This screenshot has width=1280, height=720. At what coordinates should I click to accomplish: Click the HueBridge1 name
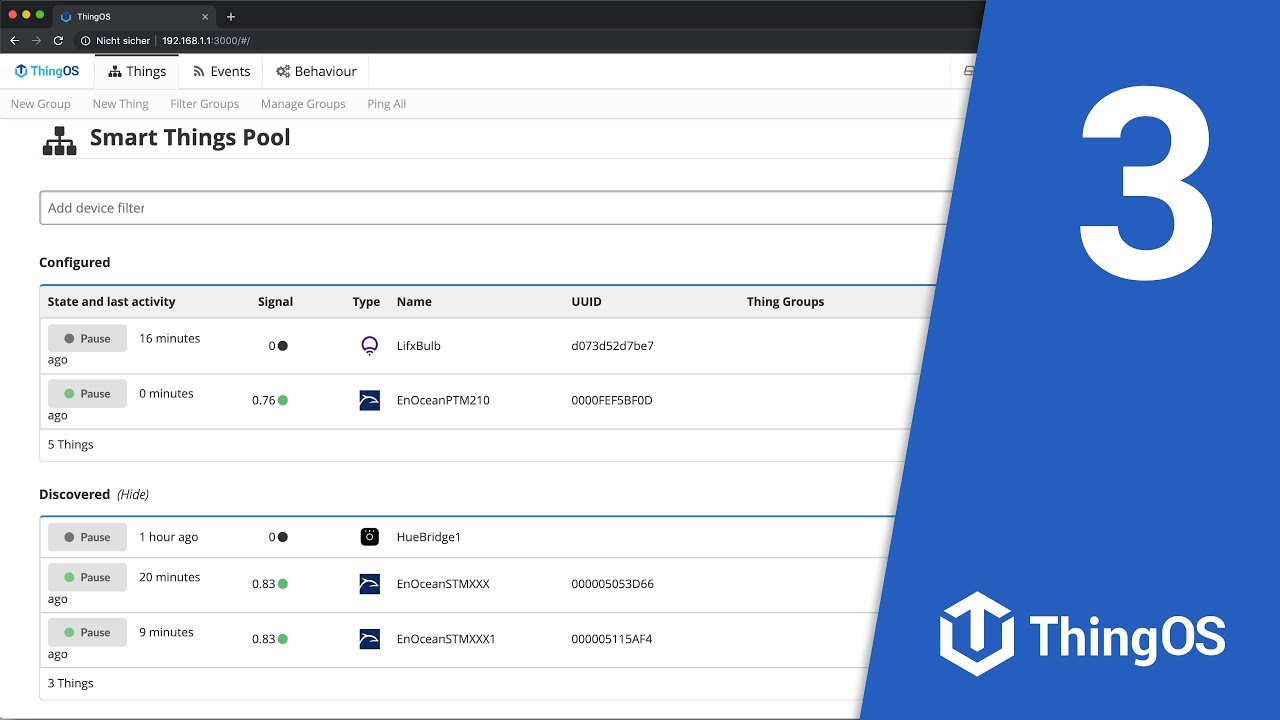429,537
